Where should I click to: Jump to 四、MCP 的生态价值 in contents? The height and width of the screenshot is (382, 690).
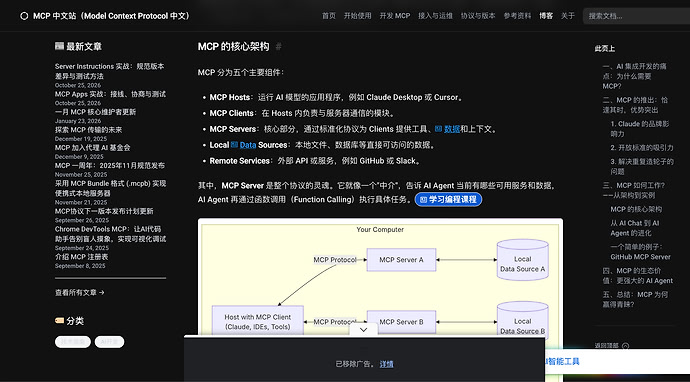pyautogui.click(x=638, y=275)
